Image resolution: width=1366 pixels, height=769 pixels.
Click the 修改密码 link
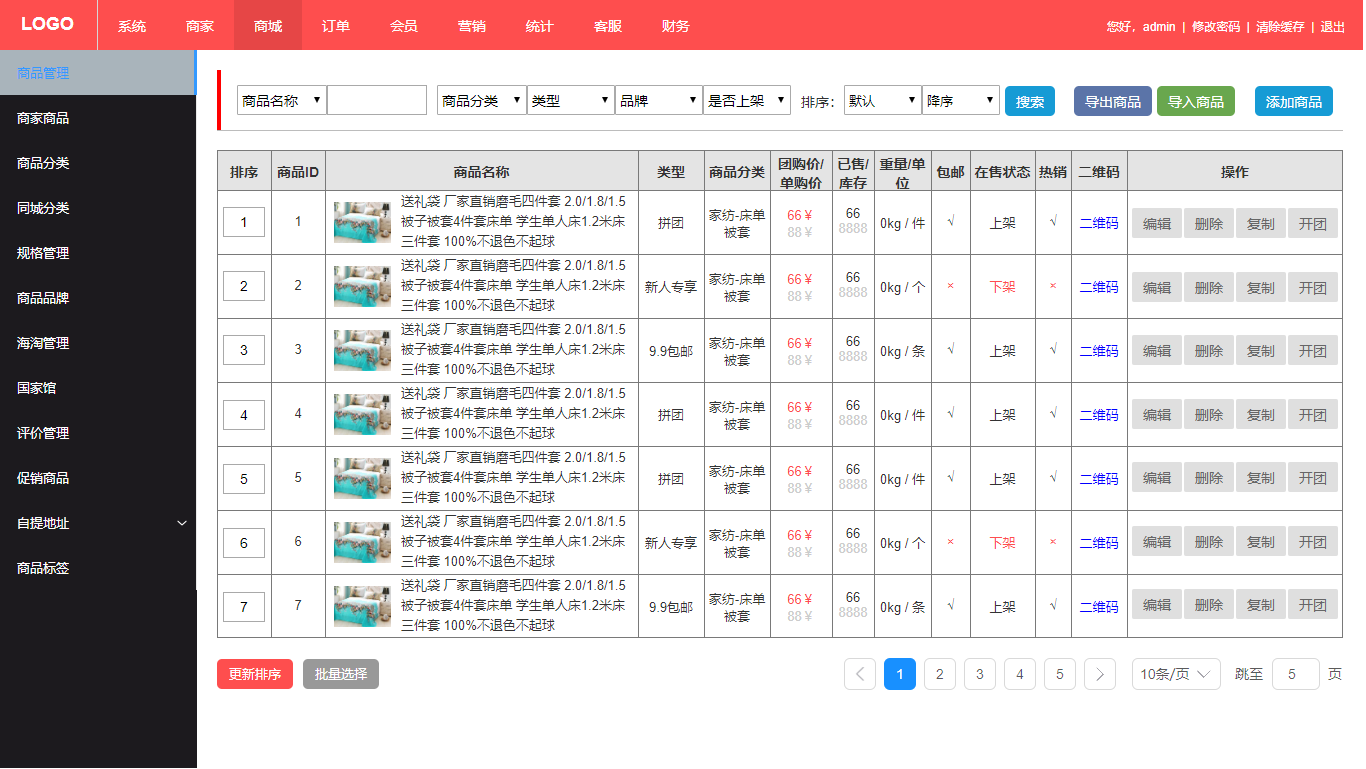1216,26
